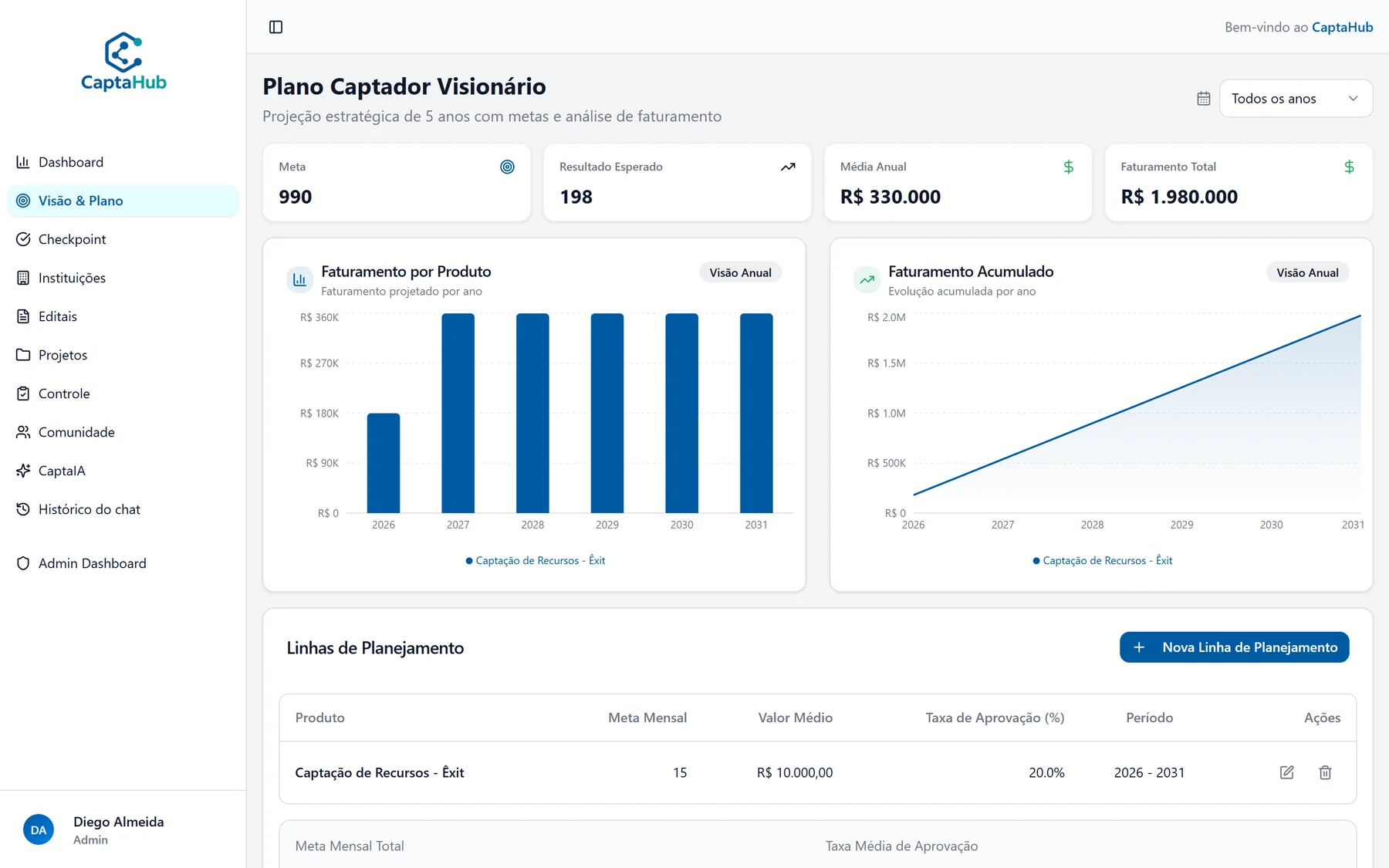Viewport: 1389px width, 868px height.
Task: Click the 2029 bar in the bar chart
Action: click(607, 413)
